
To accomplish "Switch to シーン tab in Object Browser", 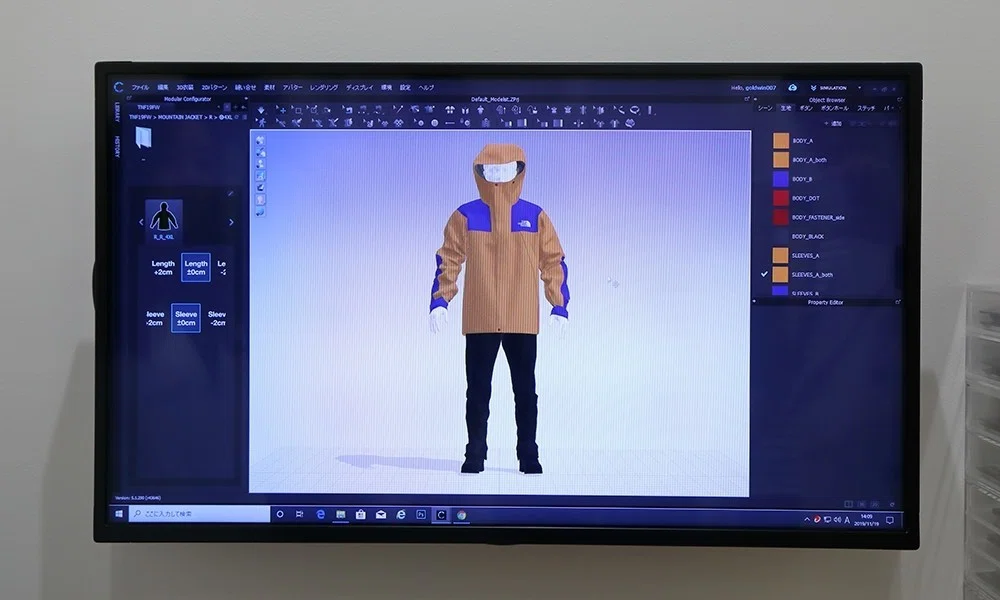I will tap(765, 108).
